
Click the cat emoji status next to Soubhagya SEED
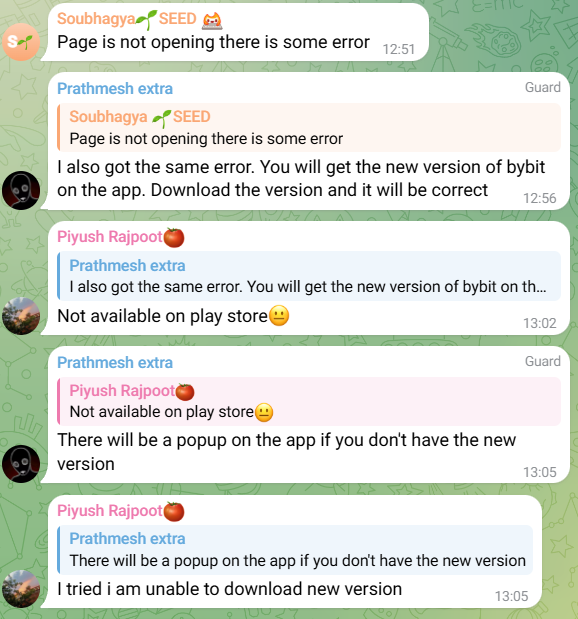coord(212,20)
